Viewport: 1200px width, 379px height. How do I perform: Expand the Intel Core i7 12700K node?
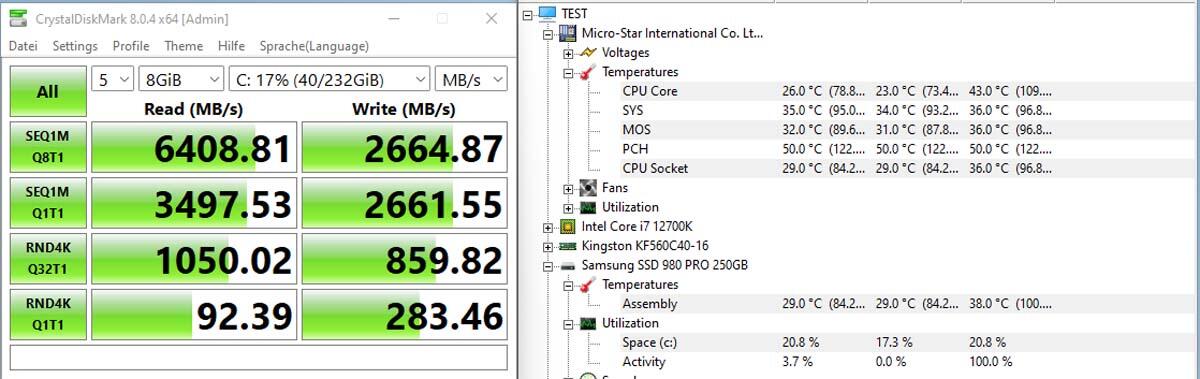[548, 226]
